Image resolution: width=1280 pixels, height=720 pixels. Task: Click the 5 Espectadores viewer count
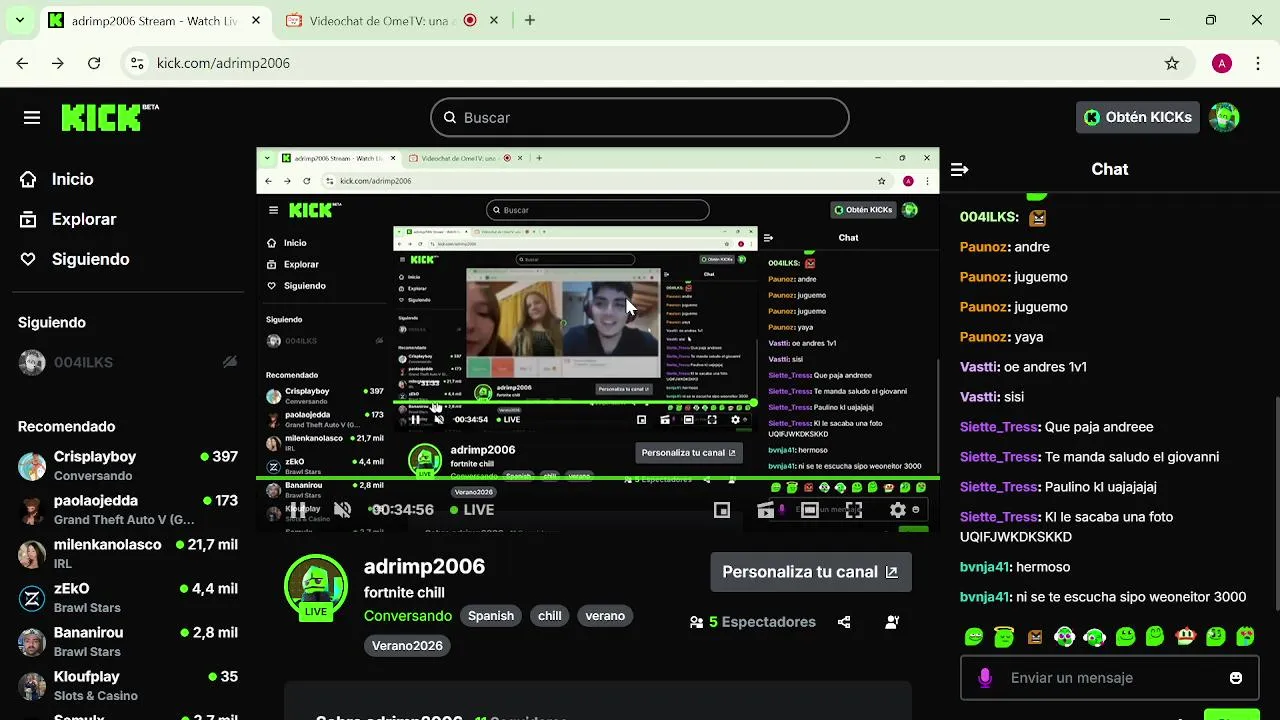click(753, 622)
